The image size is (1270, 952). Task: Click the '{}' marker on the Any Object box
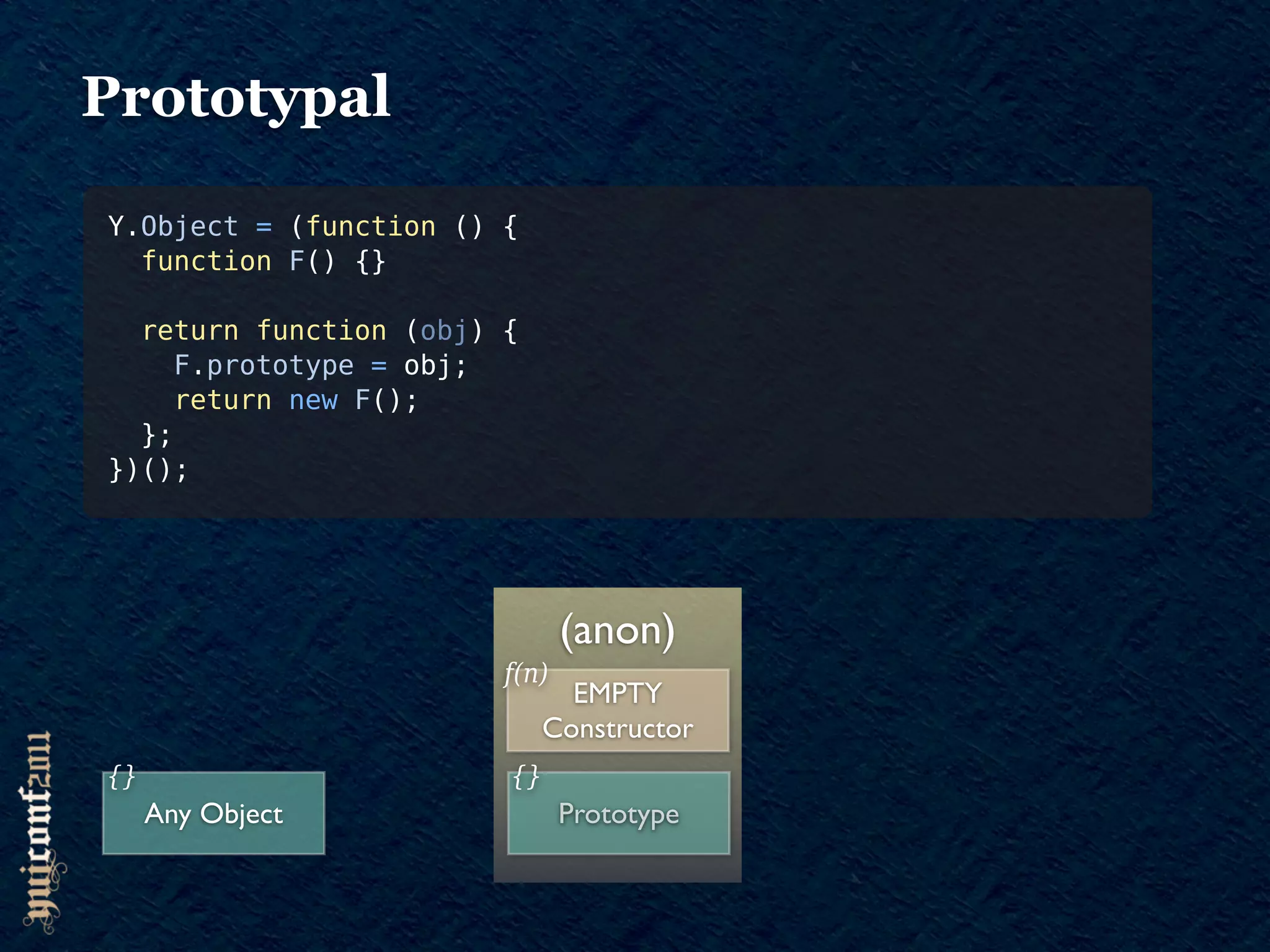[122, 777]
